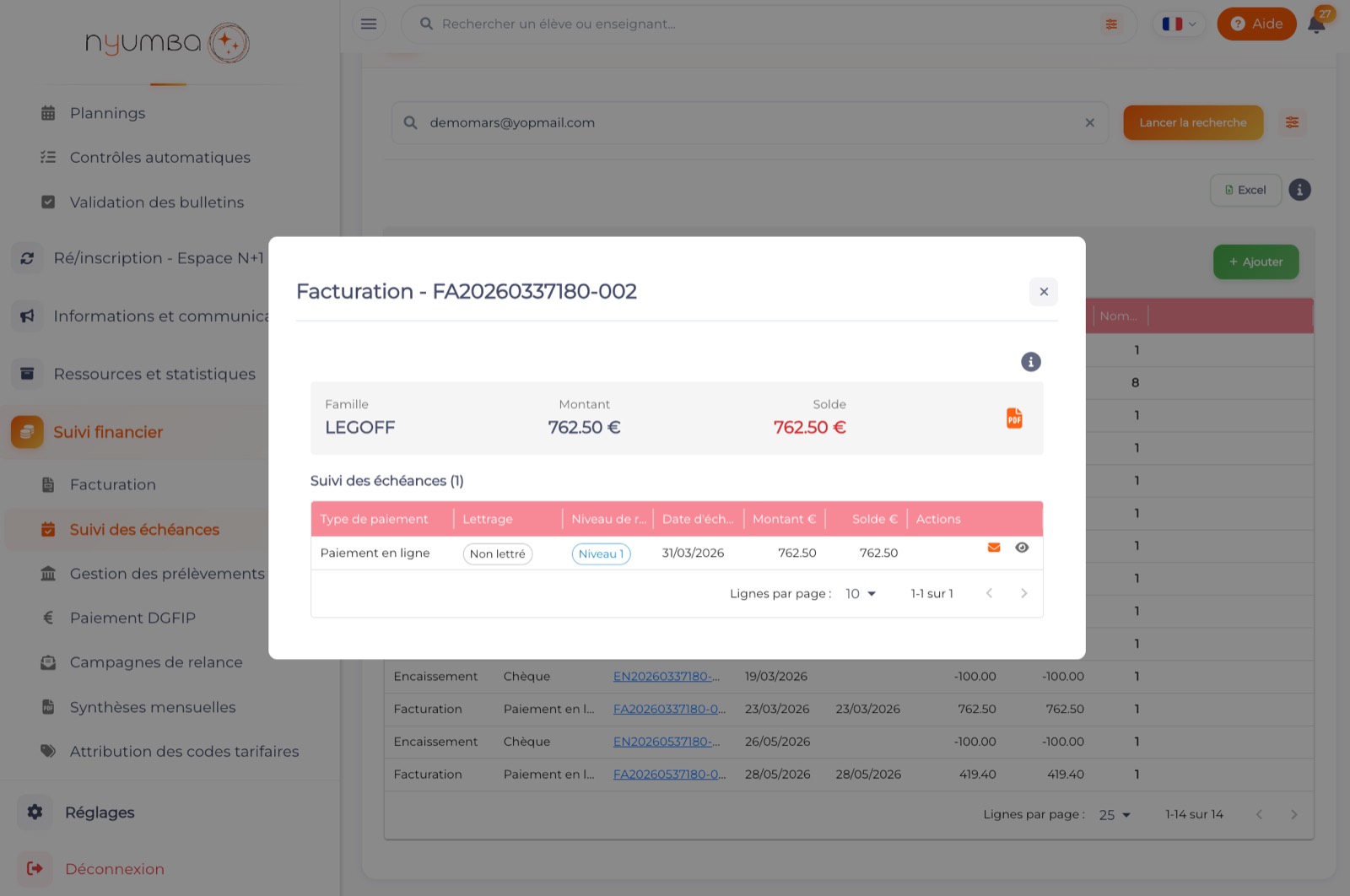Image resolution: width=1350 pixels, height=896 pixels.
Task: Open Réglages settings
Action: [100, 812]
